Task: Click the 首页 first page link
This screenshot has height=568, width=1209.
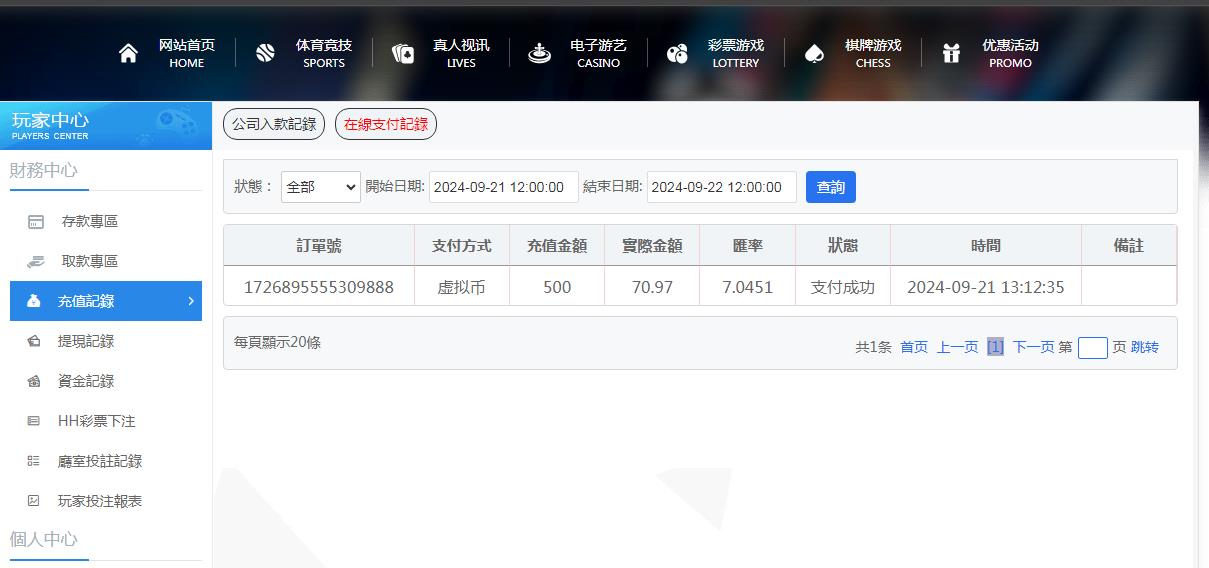Action: (914, 347)
